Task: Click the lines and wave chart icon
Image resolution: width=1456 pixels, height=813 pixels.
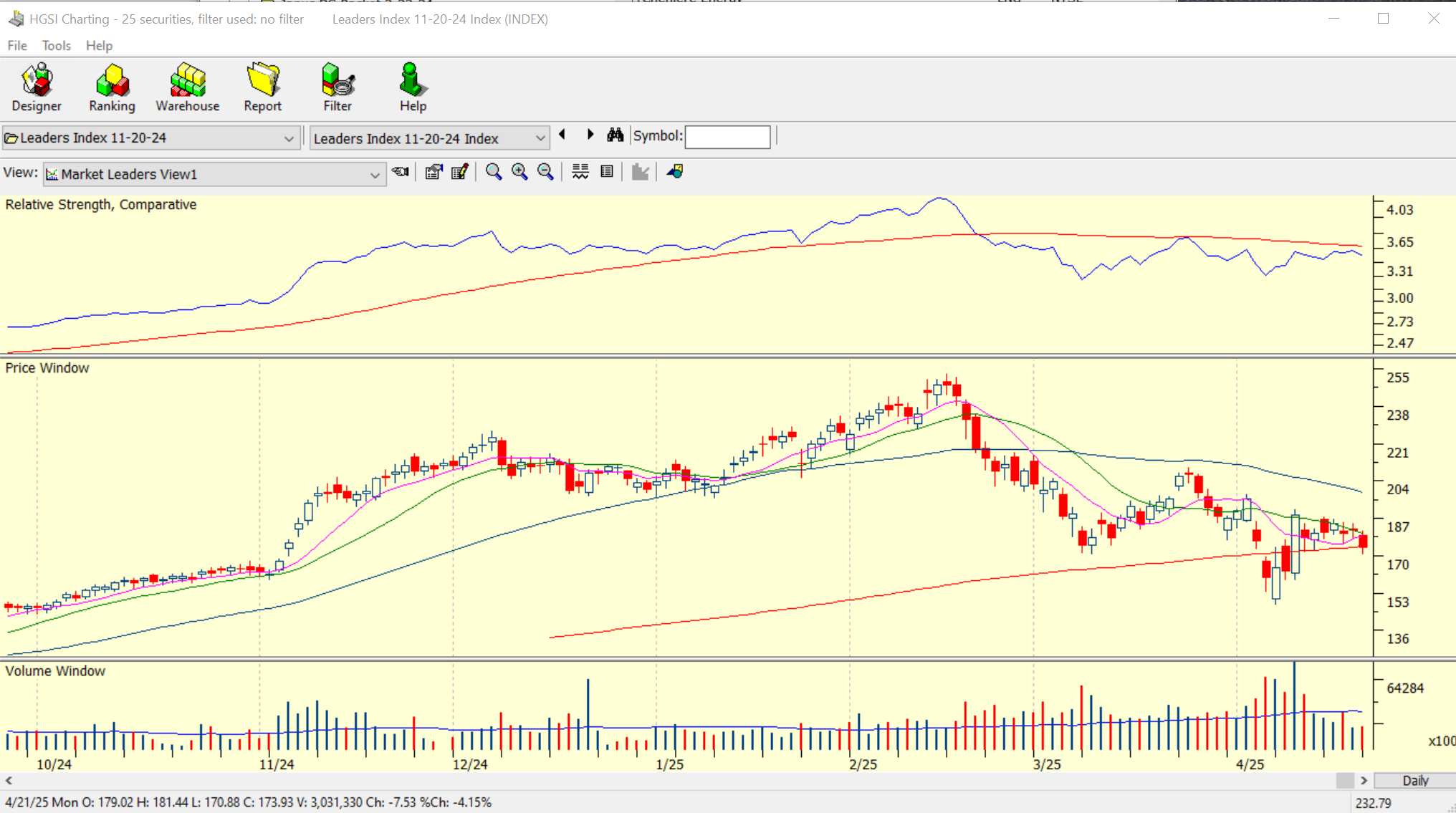Action: tap(580, 172)
